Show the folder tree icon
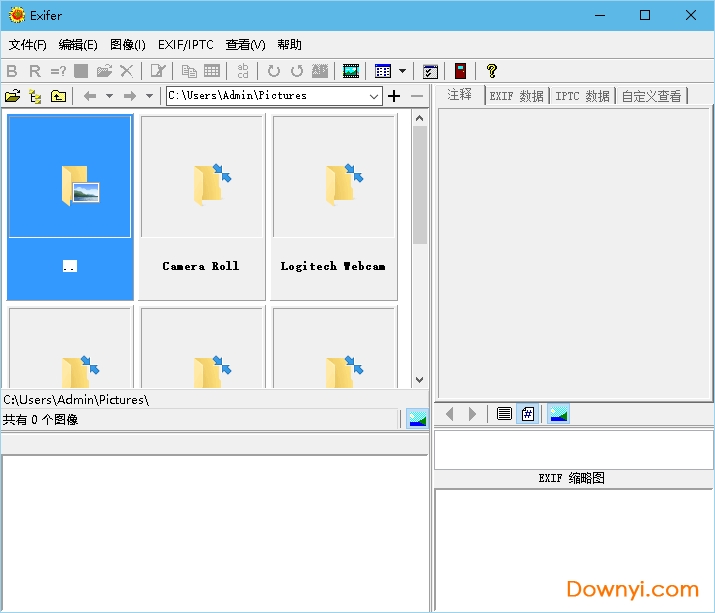Image resolution: width=715 pixels, height=613 pixels. pyautogui.click(x=35, y=96)
